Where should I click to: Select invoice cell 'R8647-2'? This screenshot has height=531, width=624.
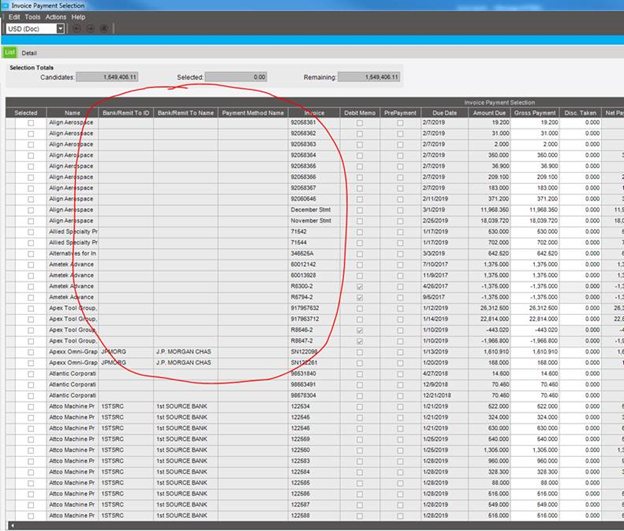point(314,341)
